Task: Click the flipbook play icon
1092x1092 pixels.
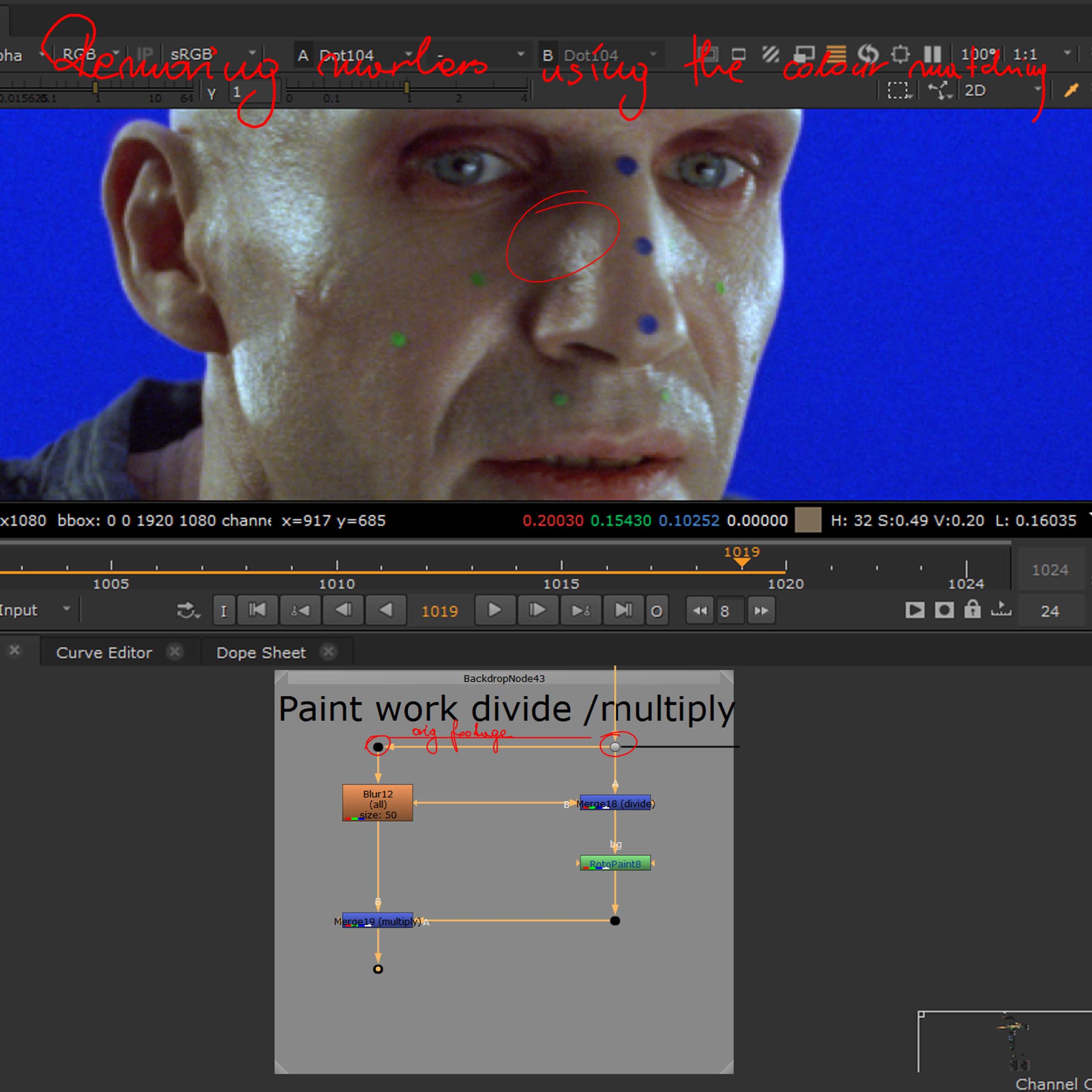Action: tap(915, 610)
